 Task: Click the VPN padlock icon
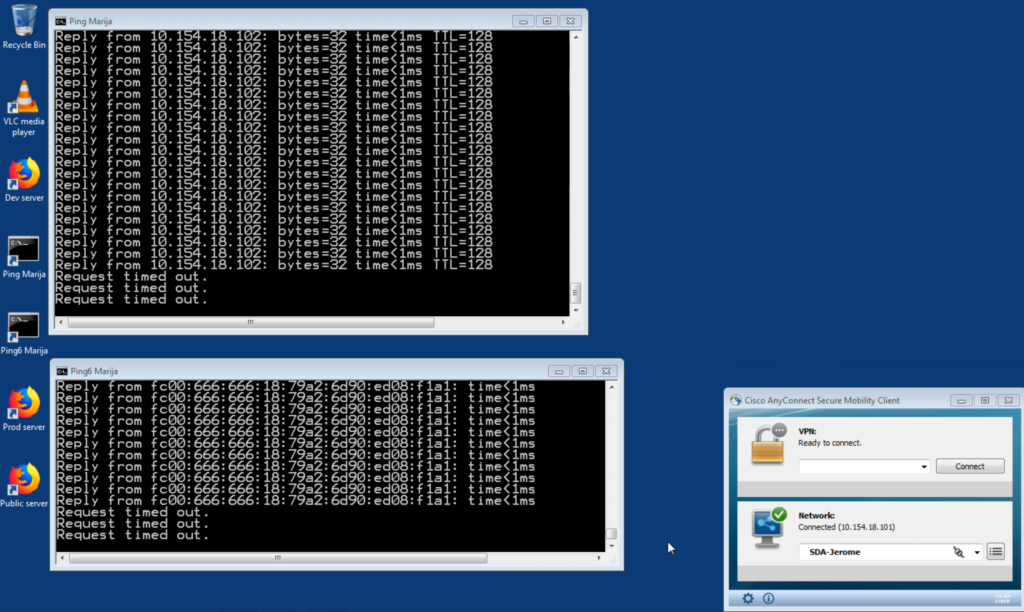click(769, 447)
